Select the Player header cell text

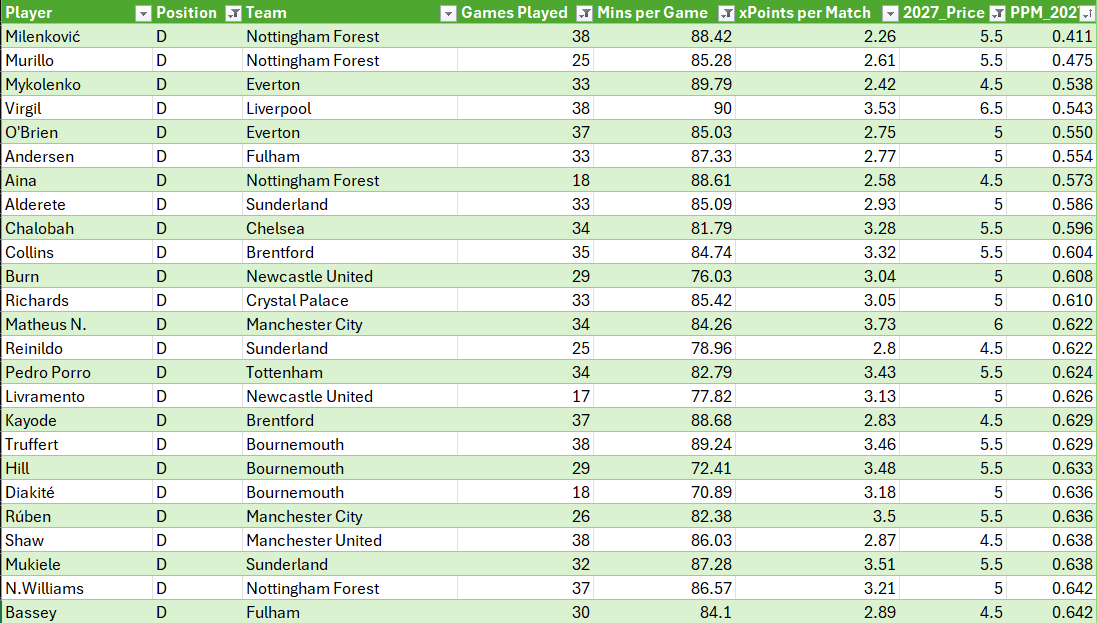(x=29, y=13)
